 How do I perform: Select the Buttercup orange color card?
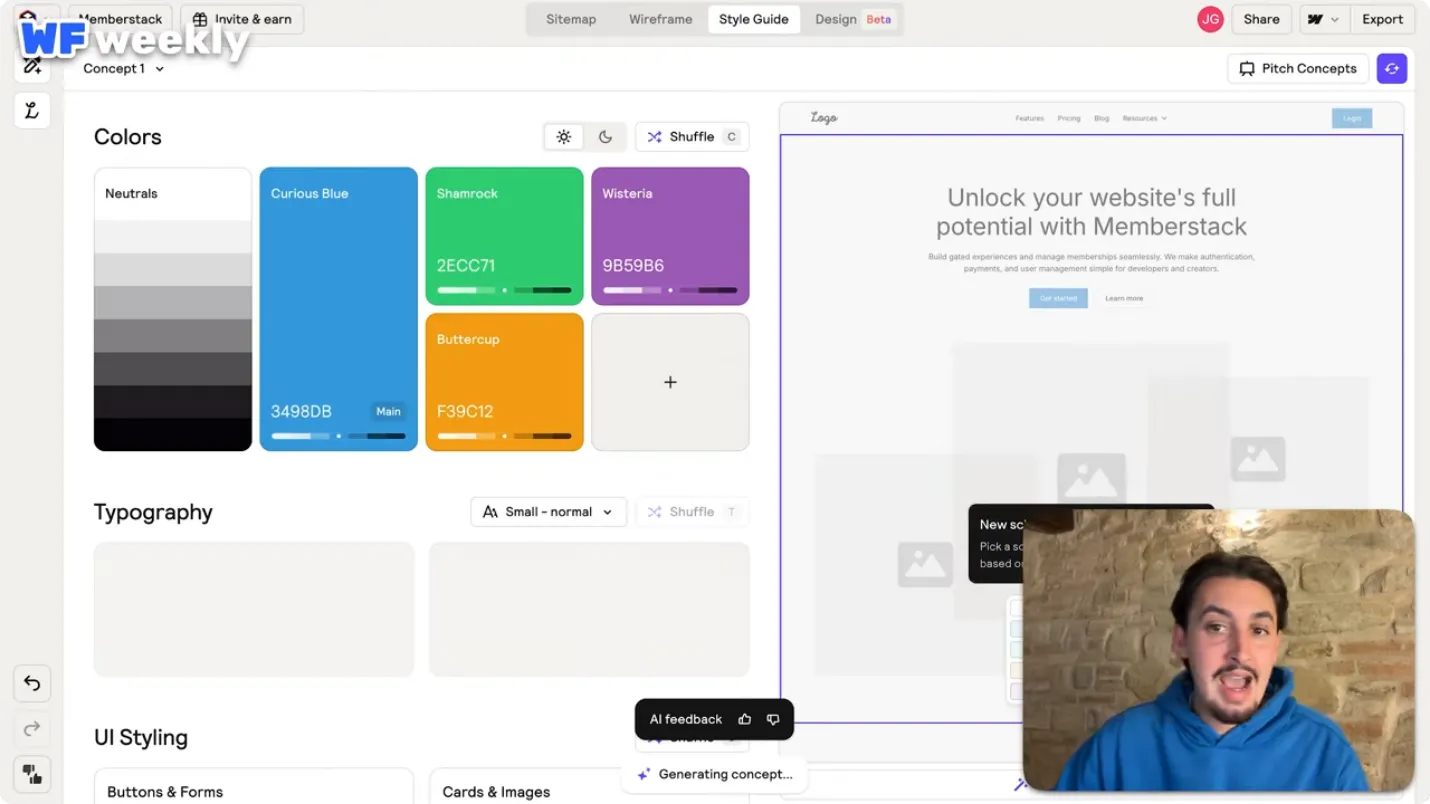[x=504, y=382]
